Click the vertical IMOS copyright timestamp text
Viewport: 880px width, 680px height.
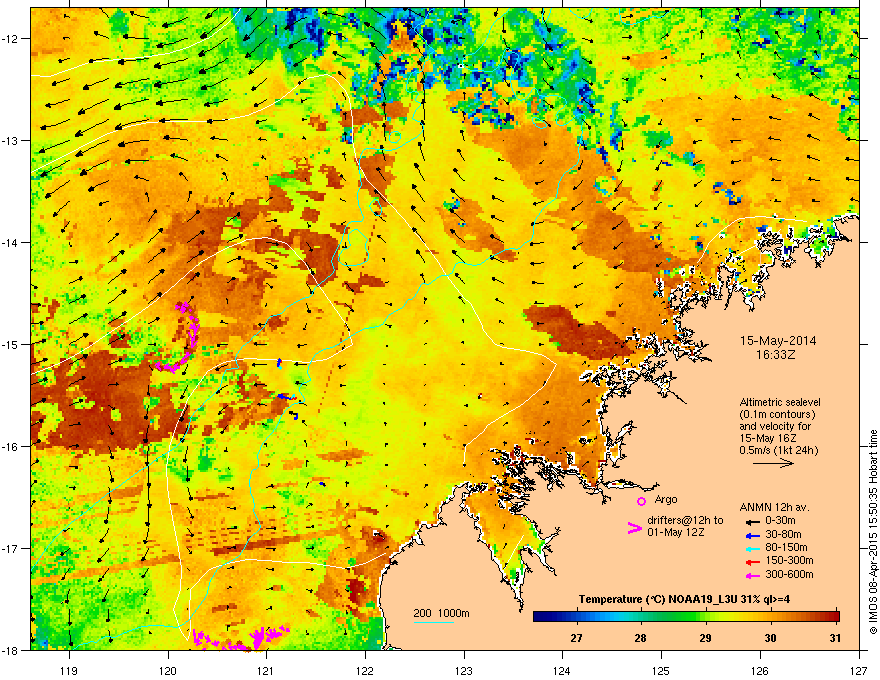(x=873, y=532)
